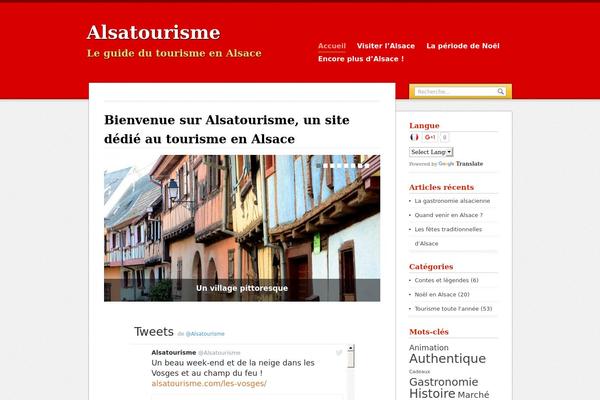This screenshot has width=600, height=400.
Task: Click the Bienvenue sur Alsatourisme heading
Action: (227, 129)
